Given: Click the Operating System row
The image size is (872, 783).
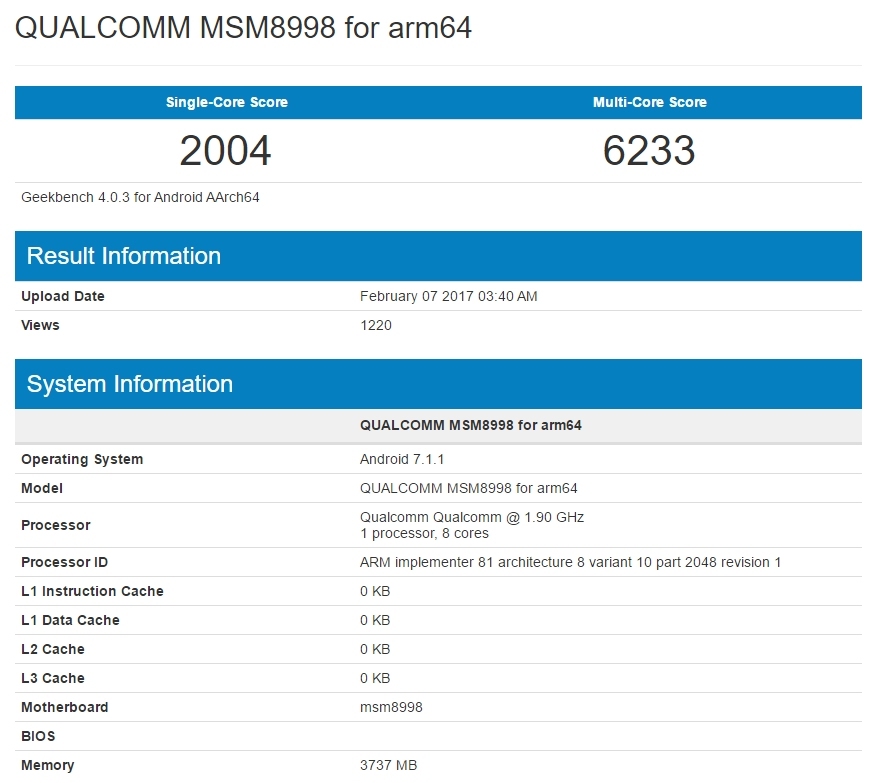Looking at the screenshot, I should 82,459.
